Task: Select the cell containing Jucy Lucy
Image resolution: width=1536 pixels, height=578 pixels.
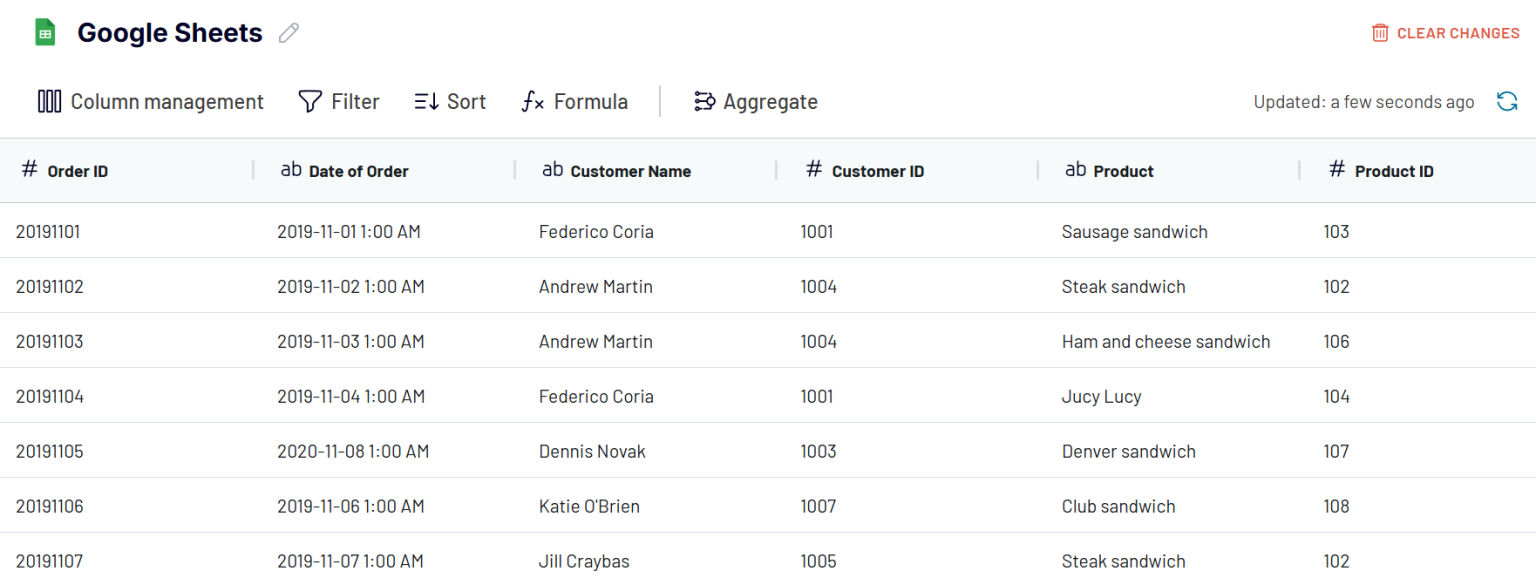Action: 1101,396
